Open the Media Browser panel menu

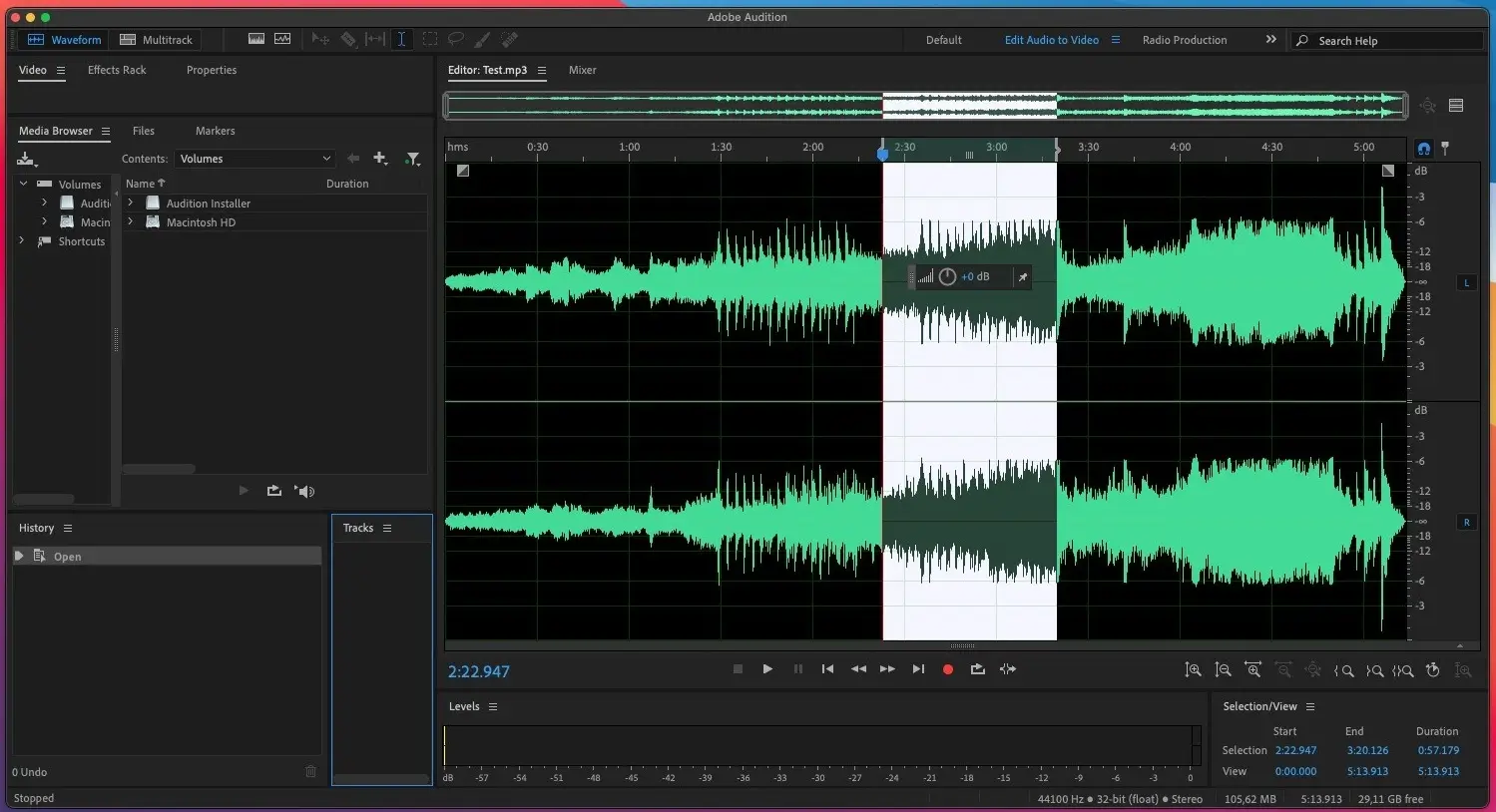[106, 132]
